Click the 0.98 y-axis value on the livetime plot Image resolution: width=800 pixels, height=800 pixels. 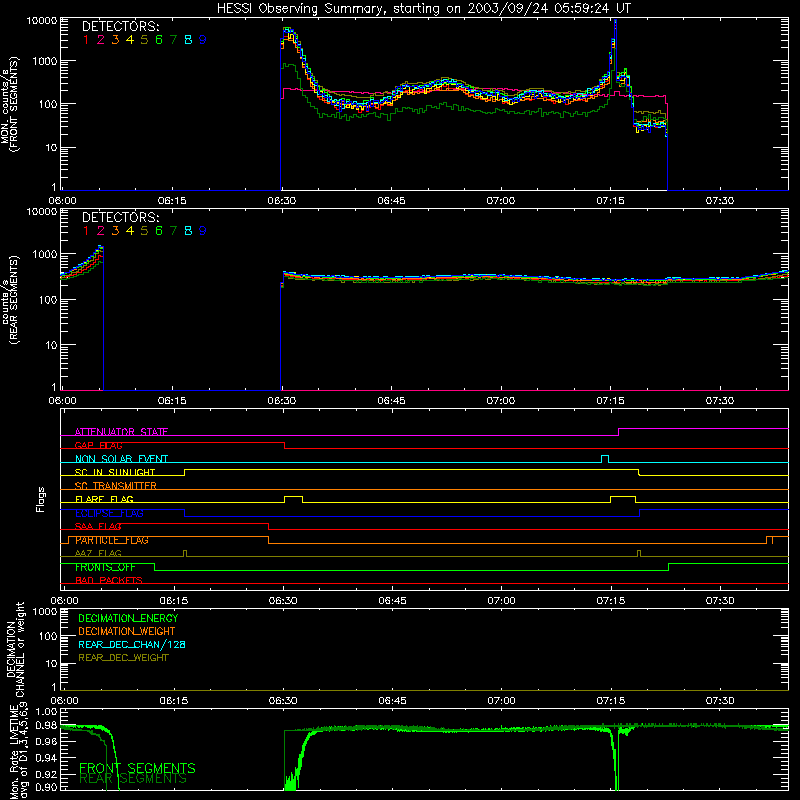(x=46, y=725)
